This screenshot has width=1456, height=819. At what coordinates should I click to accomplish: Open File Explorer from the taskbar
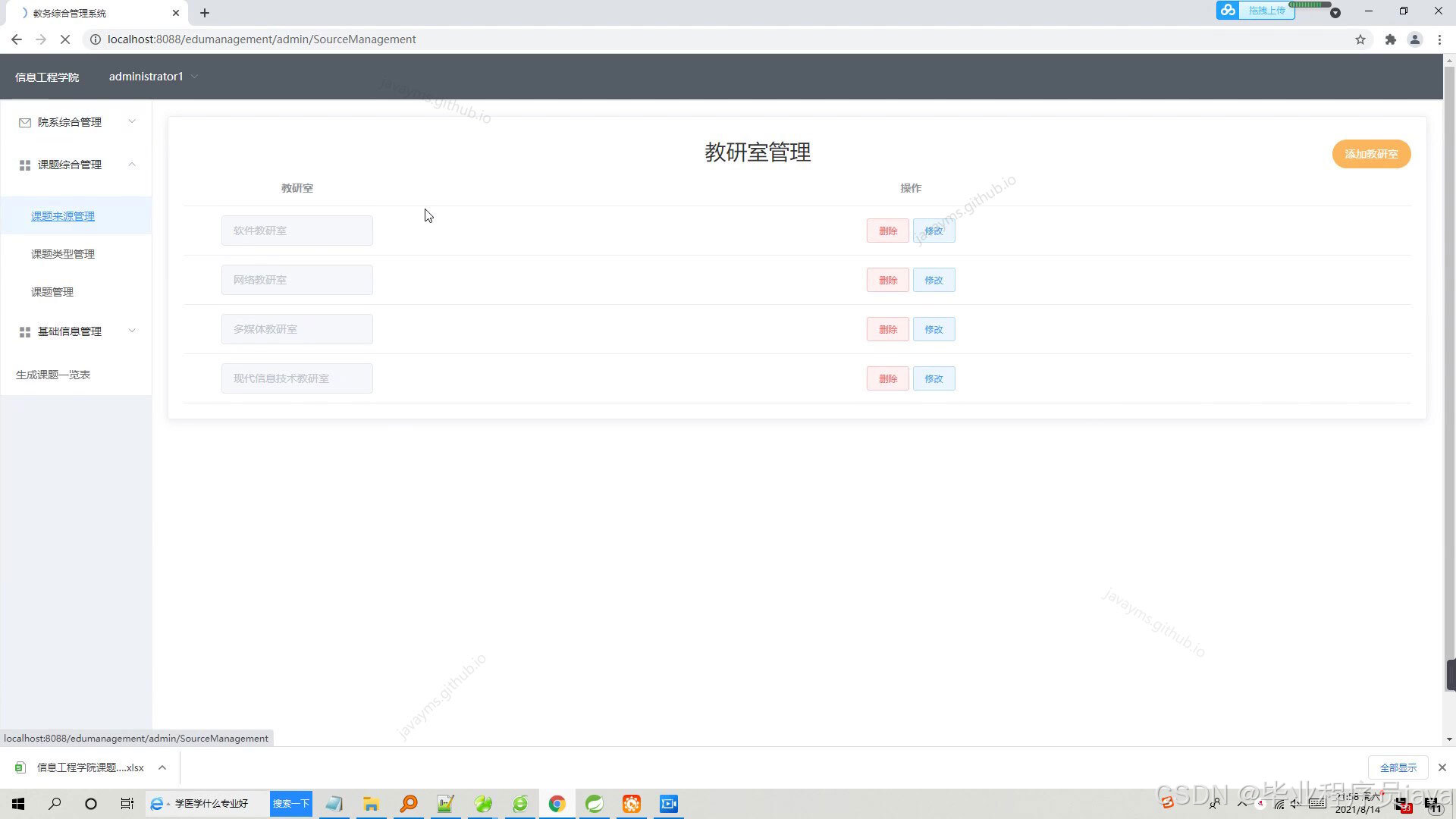371,804
